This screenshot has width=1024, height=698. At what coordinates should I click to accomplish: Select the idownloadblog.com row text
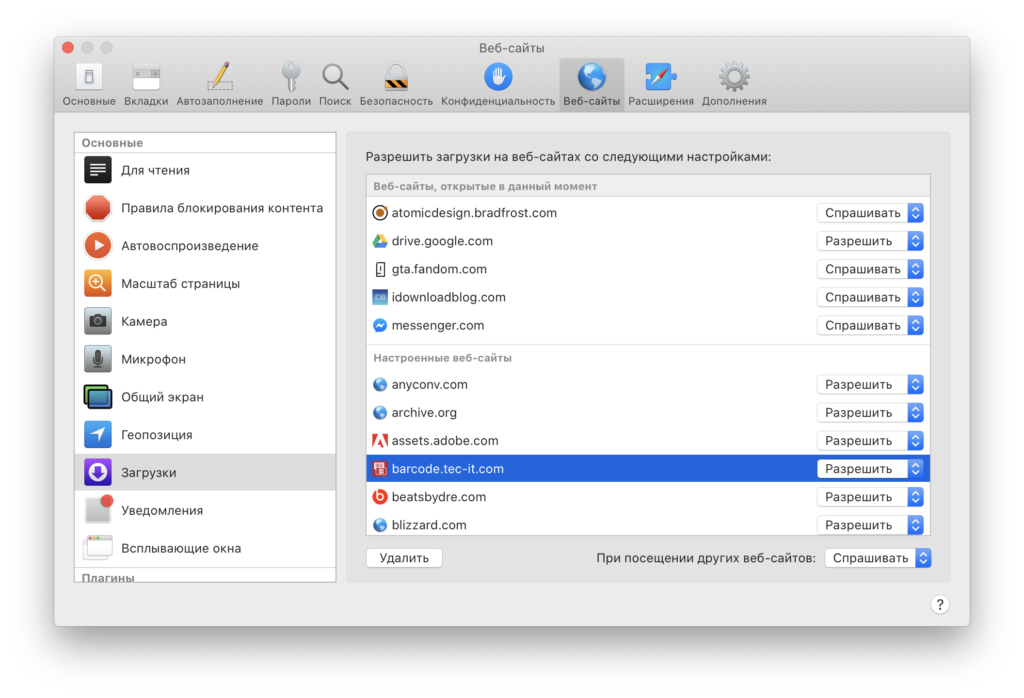(x=449, y=297)
